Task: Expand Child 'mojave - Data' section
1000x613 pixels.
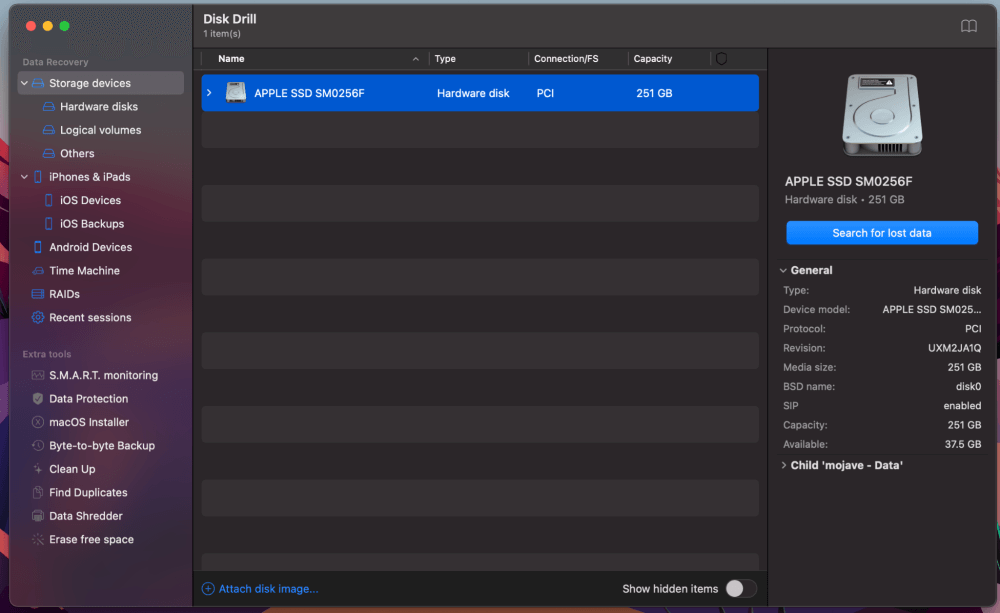Action: pos(784,465)
